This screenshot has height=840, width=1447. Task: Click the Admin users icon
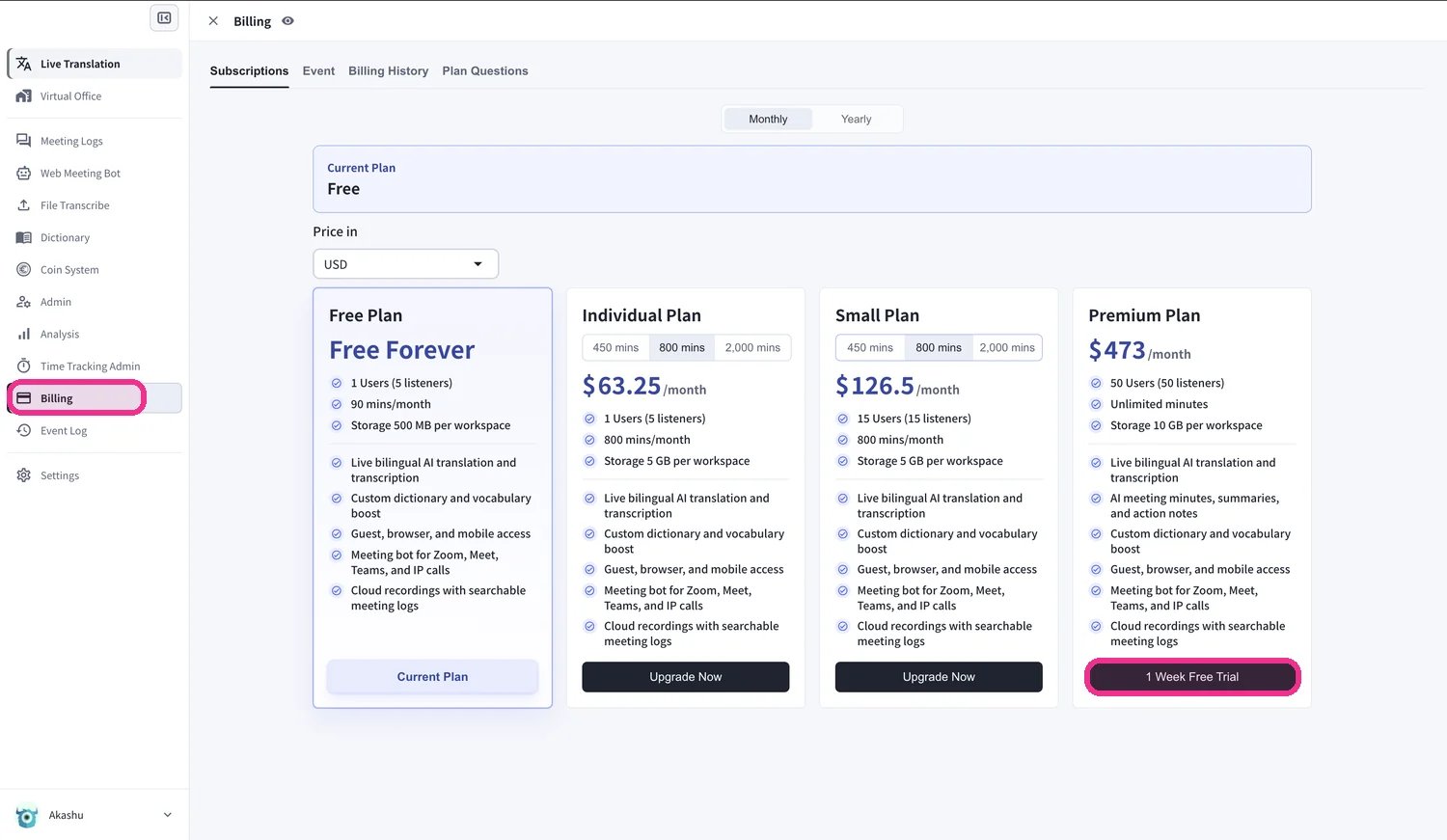pos(24,302)
